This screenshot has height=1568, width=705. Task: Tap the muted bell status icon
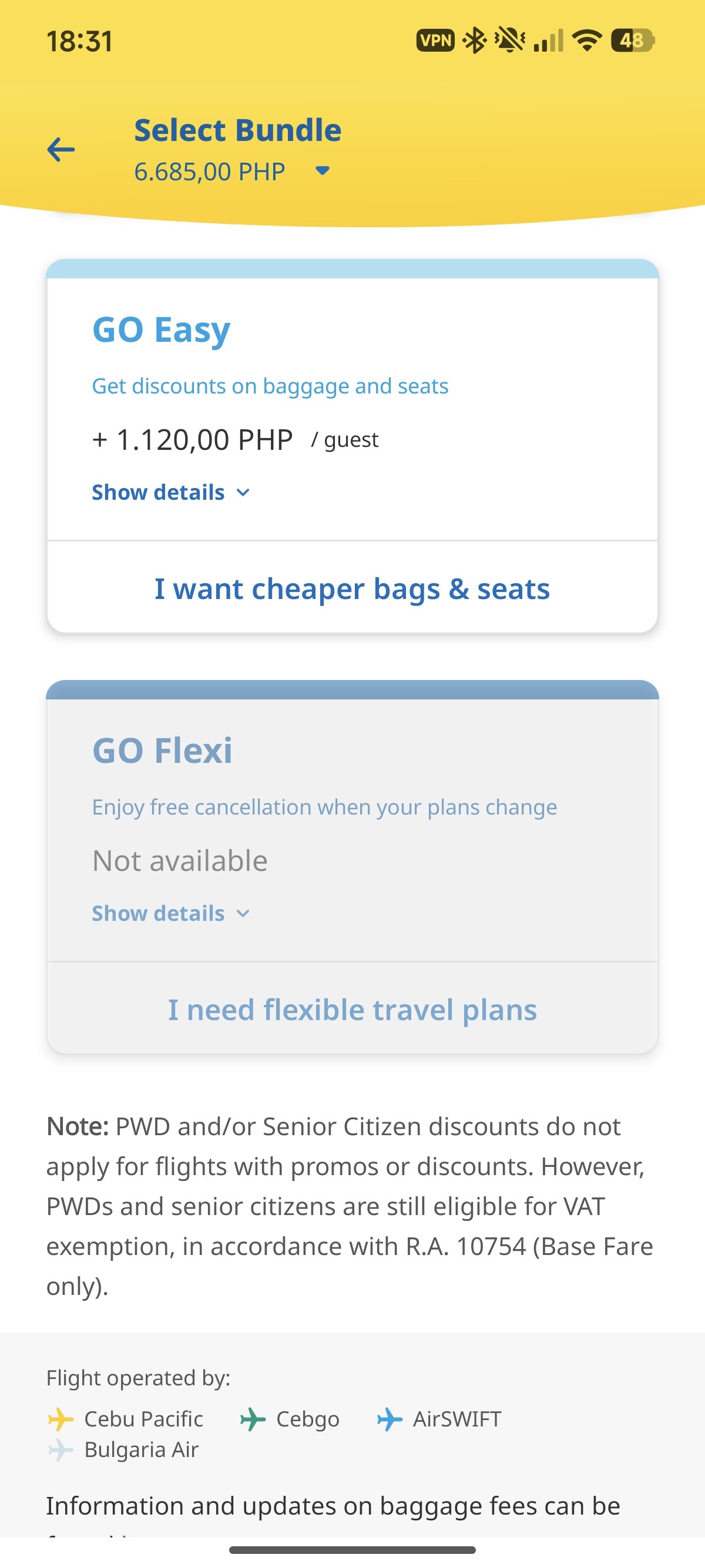coord(509,41)
